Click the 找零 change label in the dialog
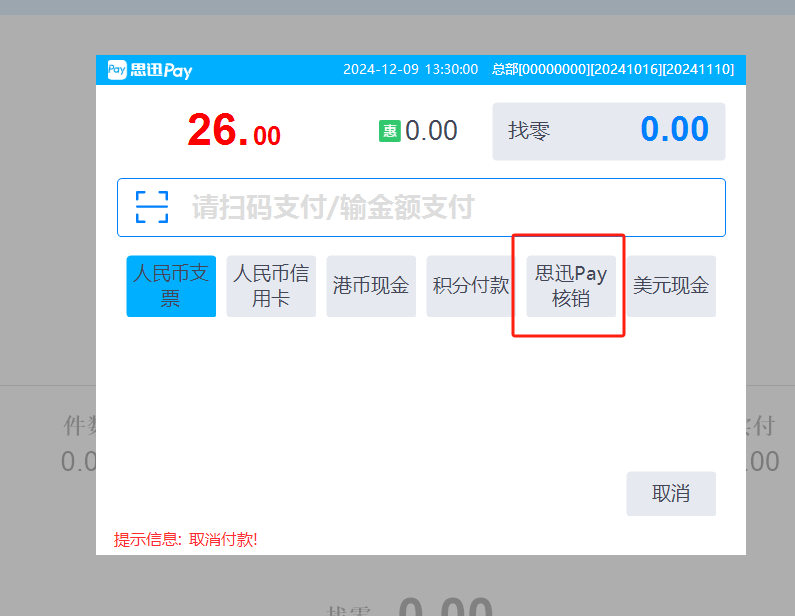This screenshot has height=616, width=795. coord(529,131)
